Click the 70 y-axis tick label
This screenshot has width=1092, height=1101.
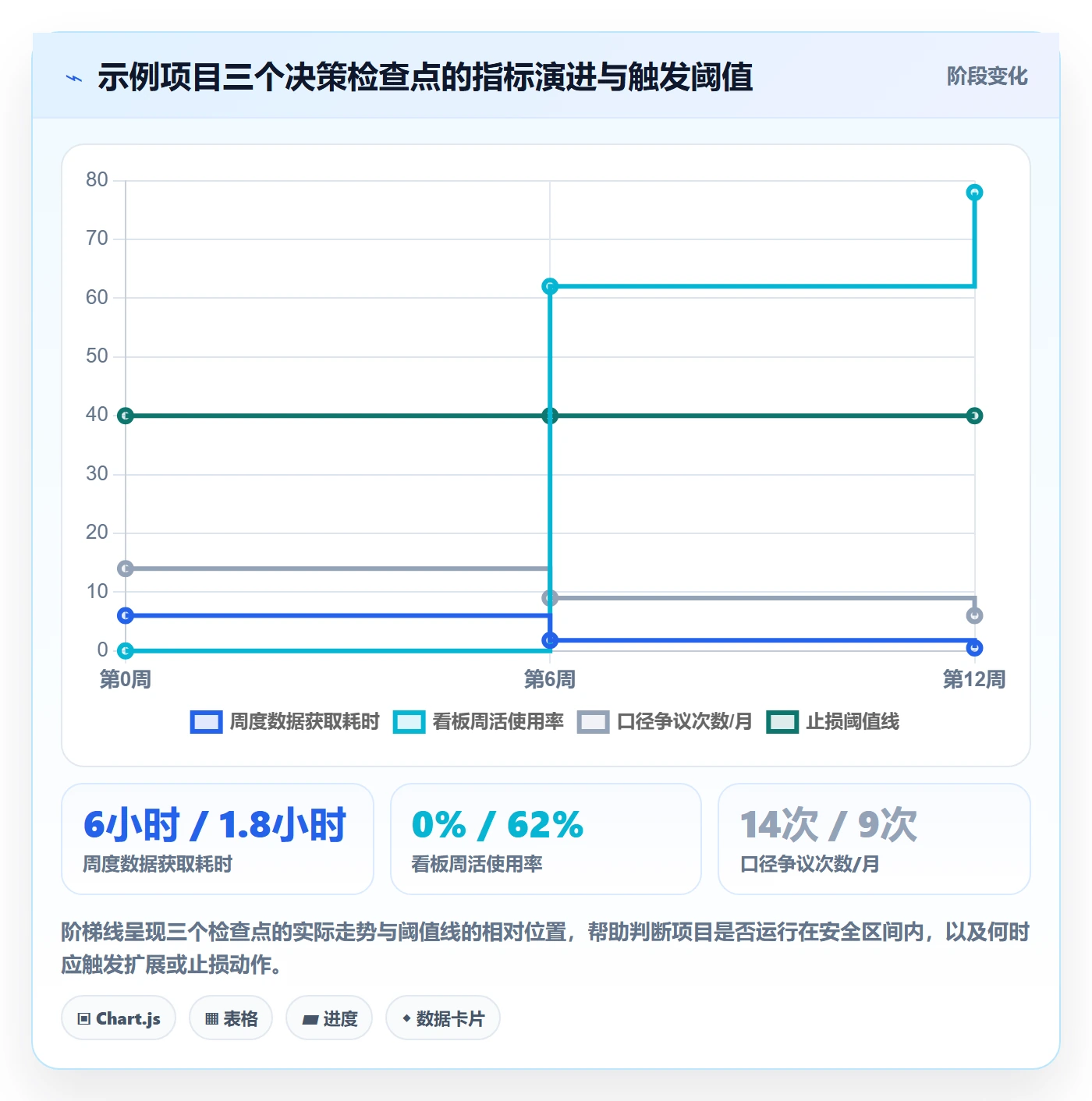coord(97,239)
